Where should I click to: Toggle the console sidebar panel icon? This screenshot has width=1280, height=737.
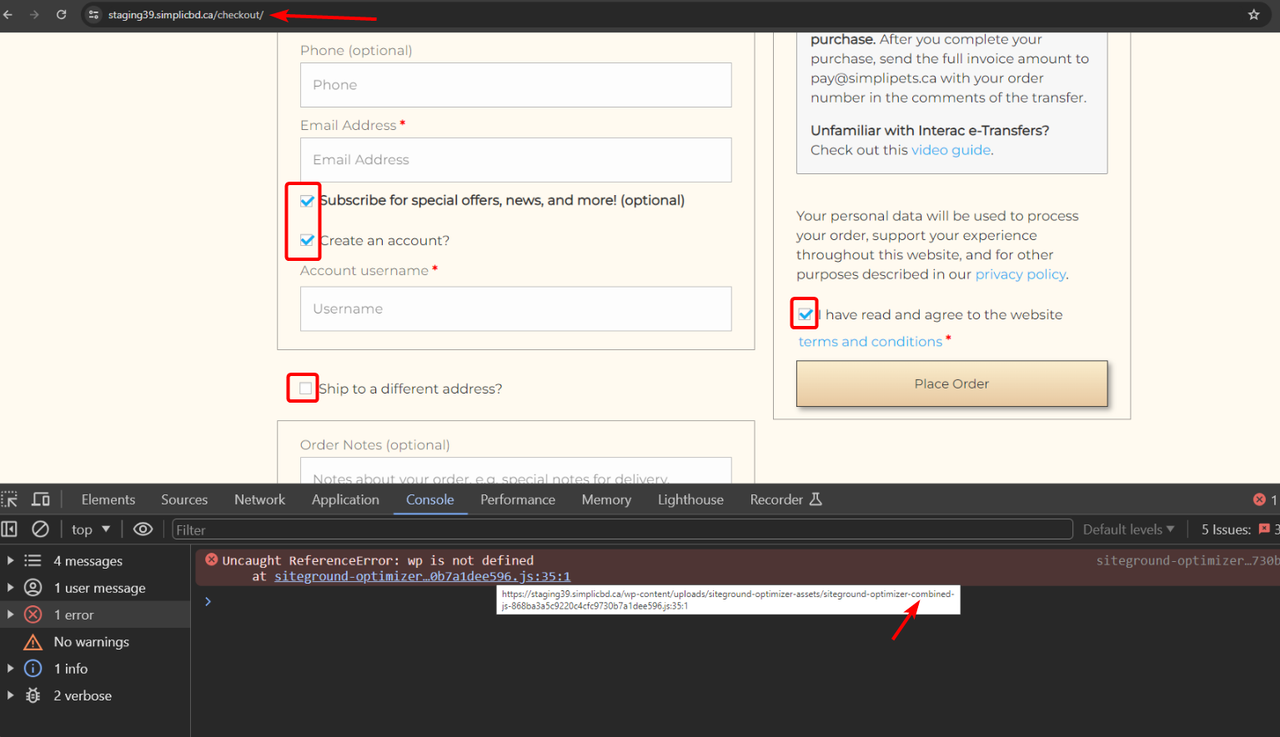[x=9, y=529]
